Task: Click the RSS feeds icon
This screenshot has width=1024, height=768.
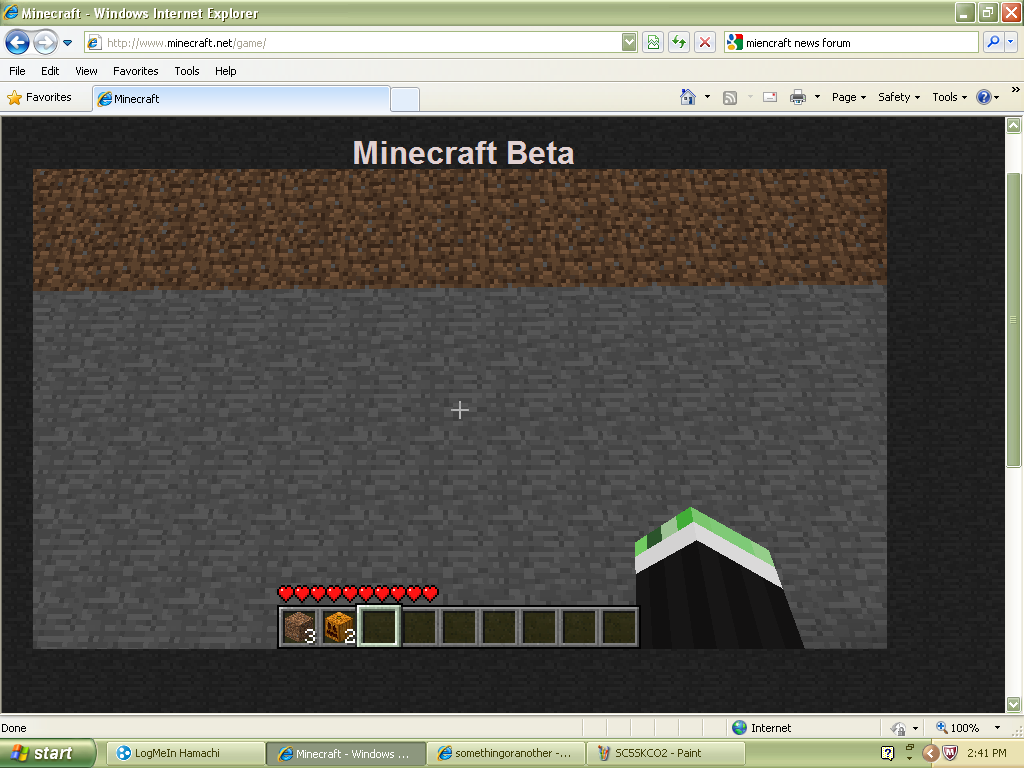Action: 730,98
